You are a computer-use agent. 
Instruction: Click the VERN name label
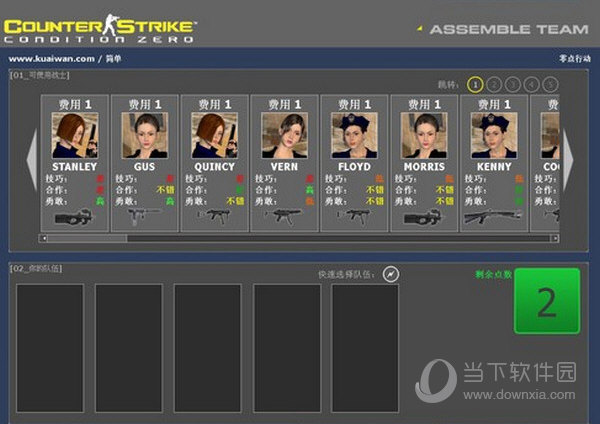click(284, 167)
